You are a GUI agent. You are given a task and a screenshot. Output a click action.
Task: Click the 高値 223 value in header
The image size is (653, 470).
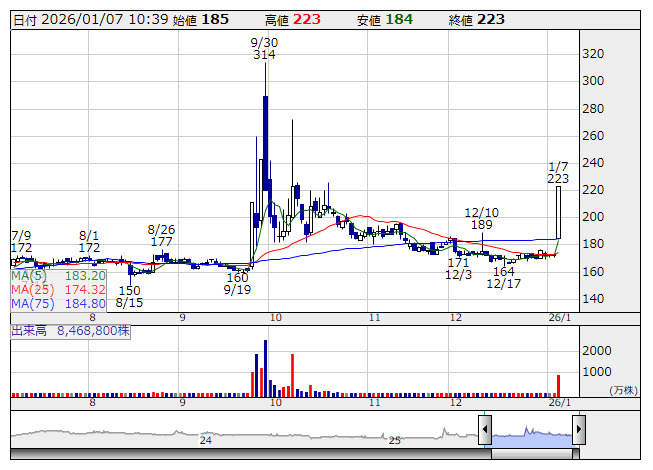click(x=309, y=19)
